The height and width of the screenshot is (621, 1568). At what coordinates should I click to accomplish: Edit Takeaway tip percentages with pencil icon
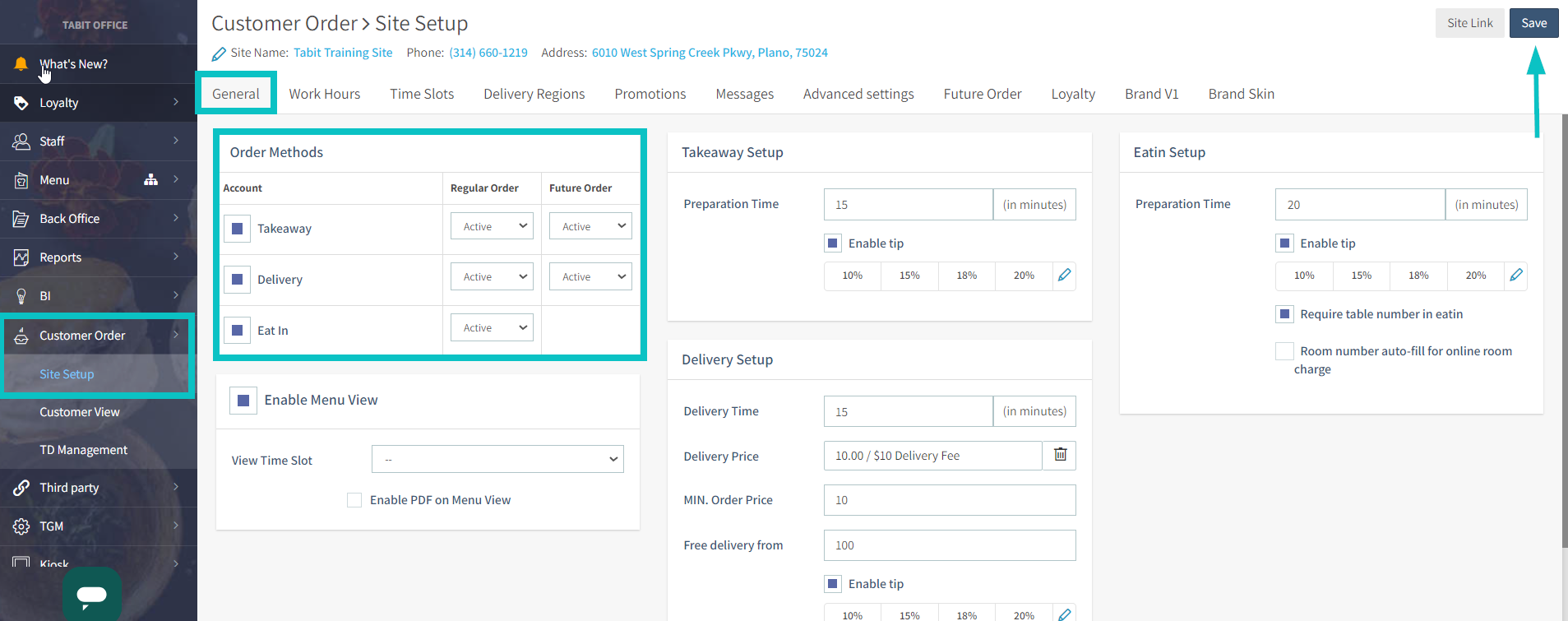(x=1065, y=276)
